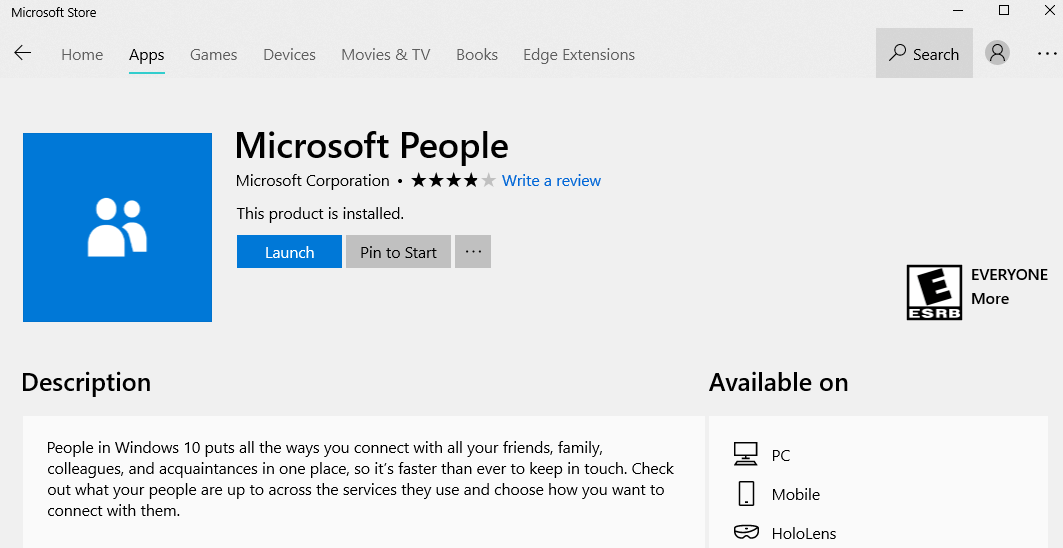
Task: Switch to Edge Extensions tab
Action: [579, 55]
